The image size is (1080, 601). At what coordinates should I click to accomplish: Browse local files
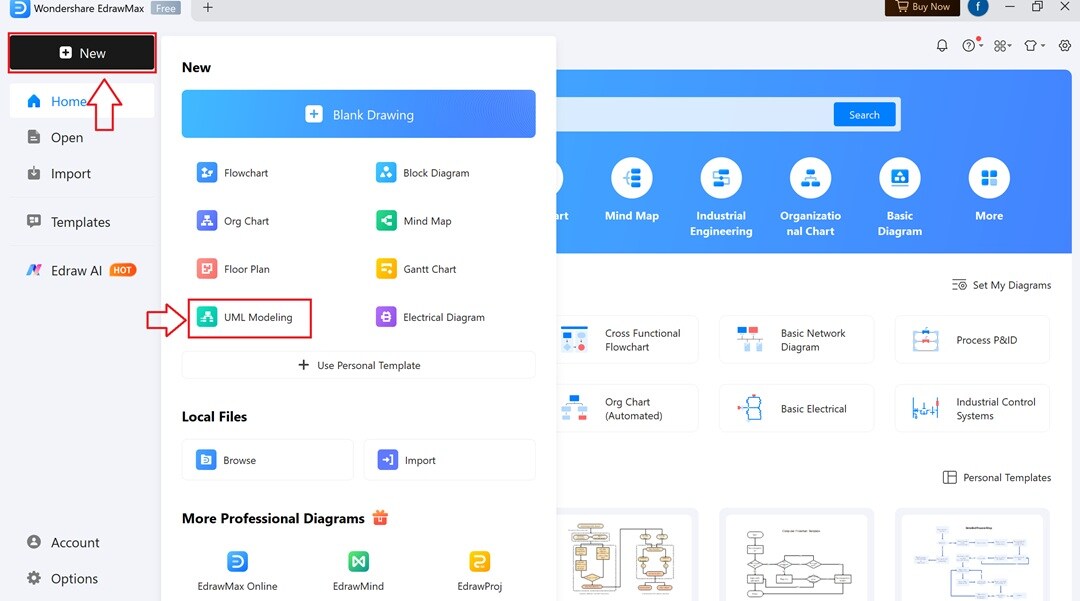click(267, 460)
